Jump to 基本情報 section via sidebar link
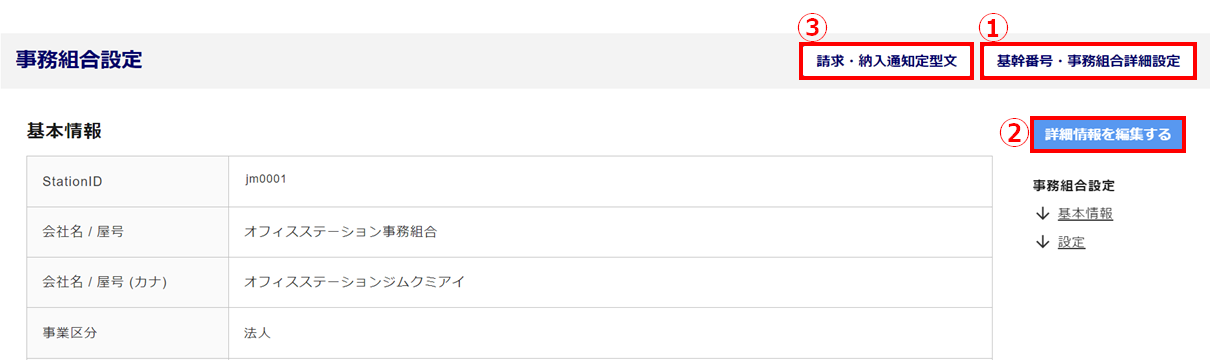1210x360 pixels. (x=1085, y=213)
